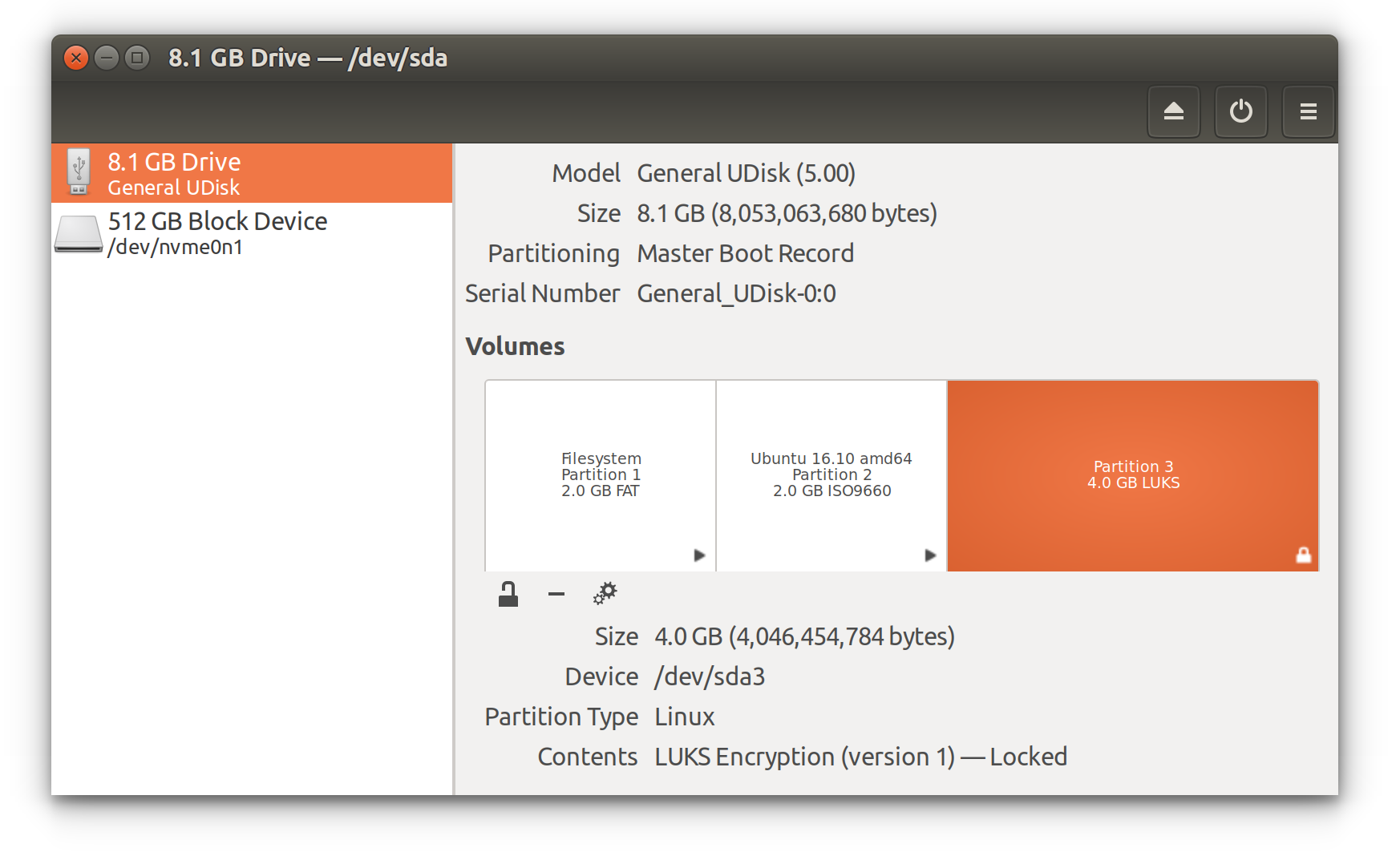Select Partition 3 4.0 GB LUKS volume
Image resolution: width=1400 pixels, height=856 pixels.
coord(1133,475)
